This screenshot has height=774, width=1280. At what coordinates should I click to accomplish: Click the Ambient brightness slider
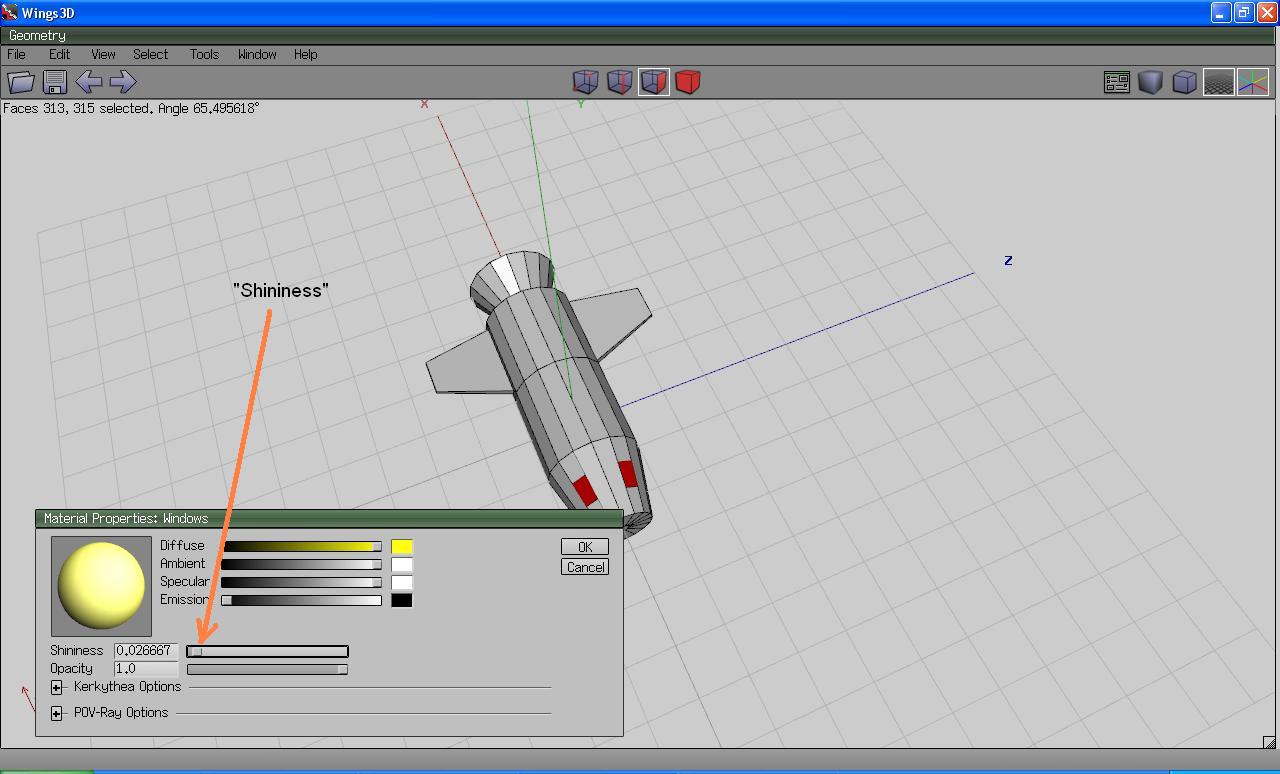(x=302, y=564)
